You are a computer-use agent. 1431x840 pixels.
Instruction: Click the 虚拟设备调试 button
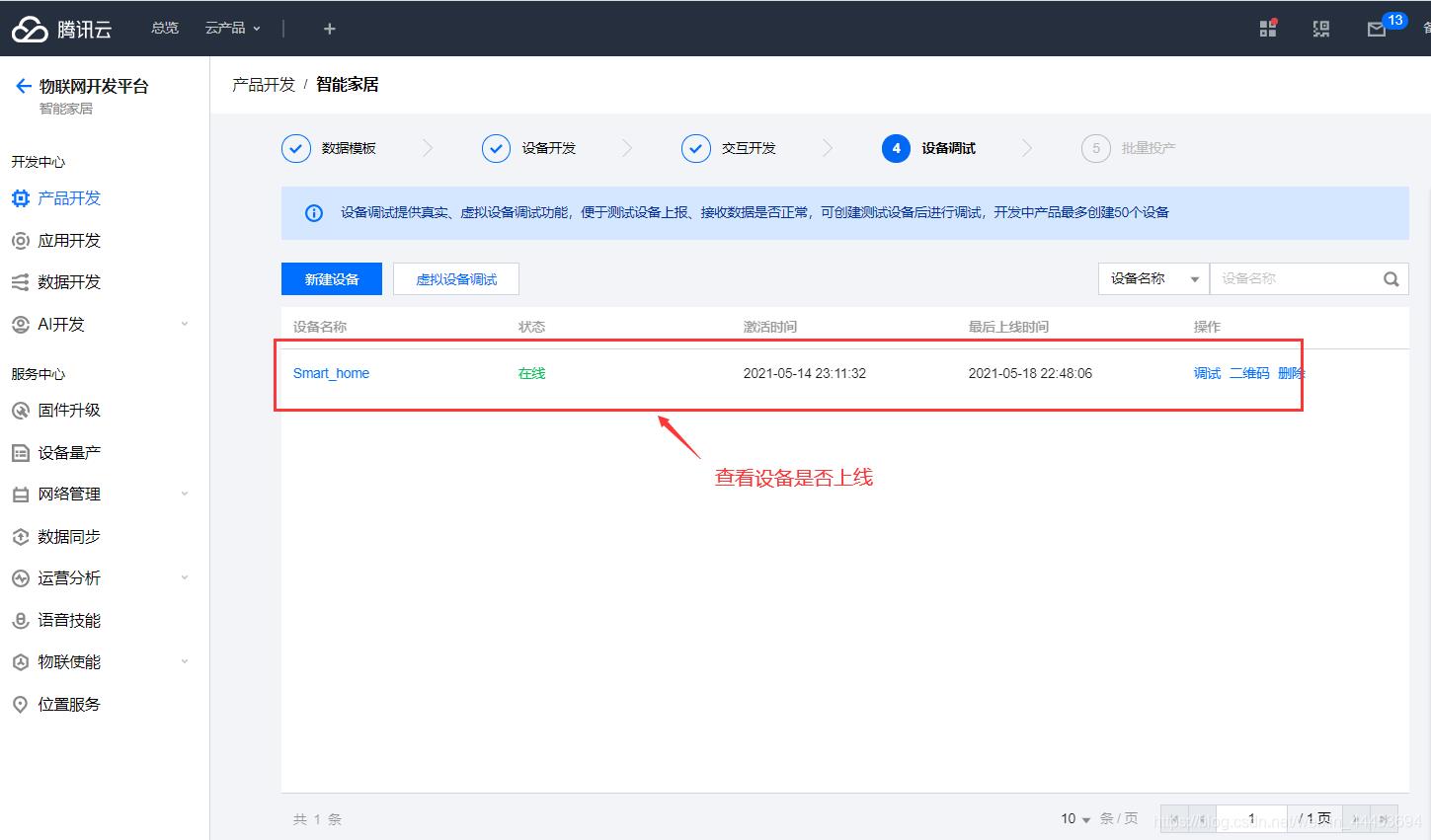(456, 279)
